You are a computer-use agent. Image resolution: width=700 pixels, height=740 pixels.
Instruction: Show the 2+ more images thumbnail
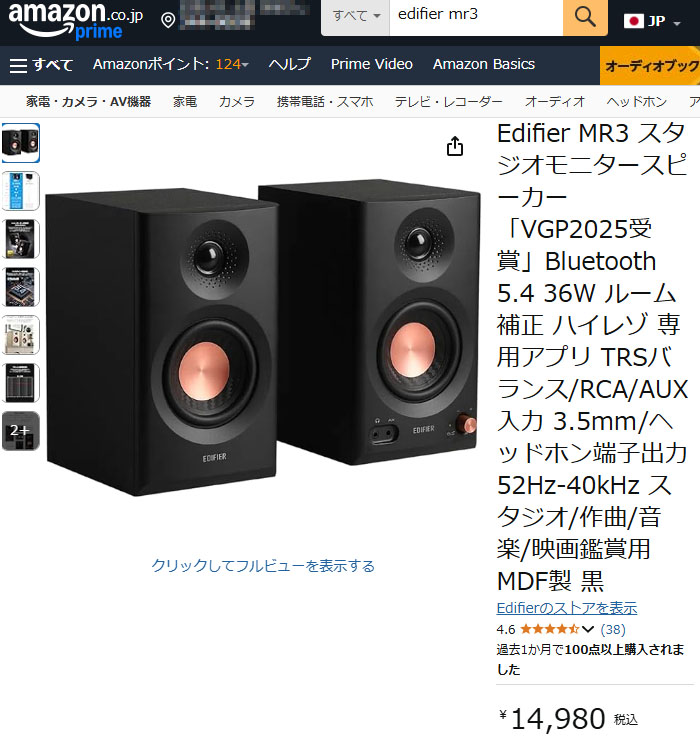pos(21,431)
